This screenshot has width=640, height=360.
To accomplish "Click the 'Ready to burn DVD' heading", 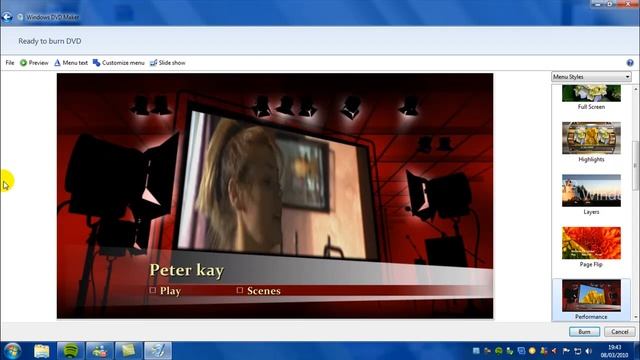I will coord(50,41).
